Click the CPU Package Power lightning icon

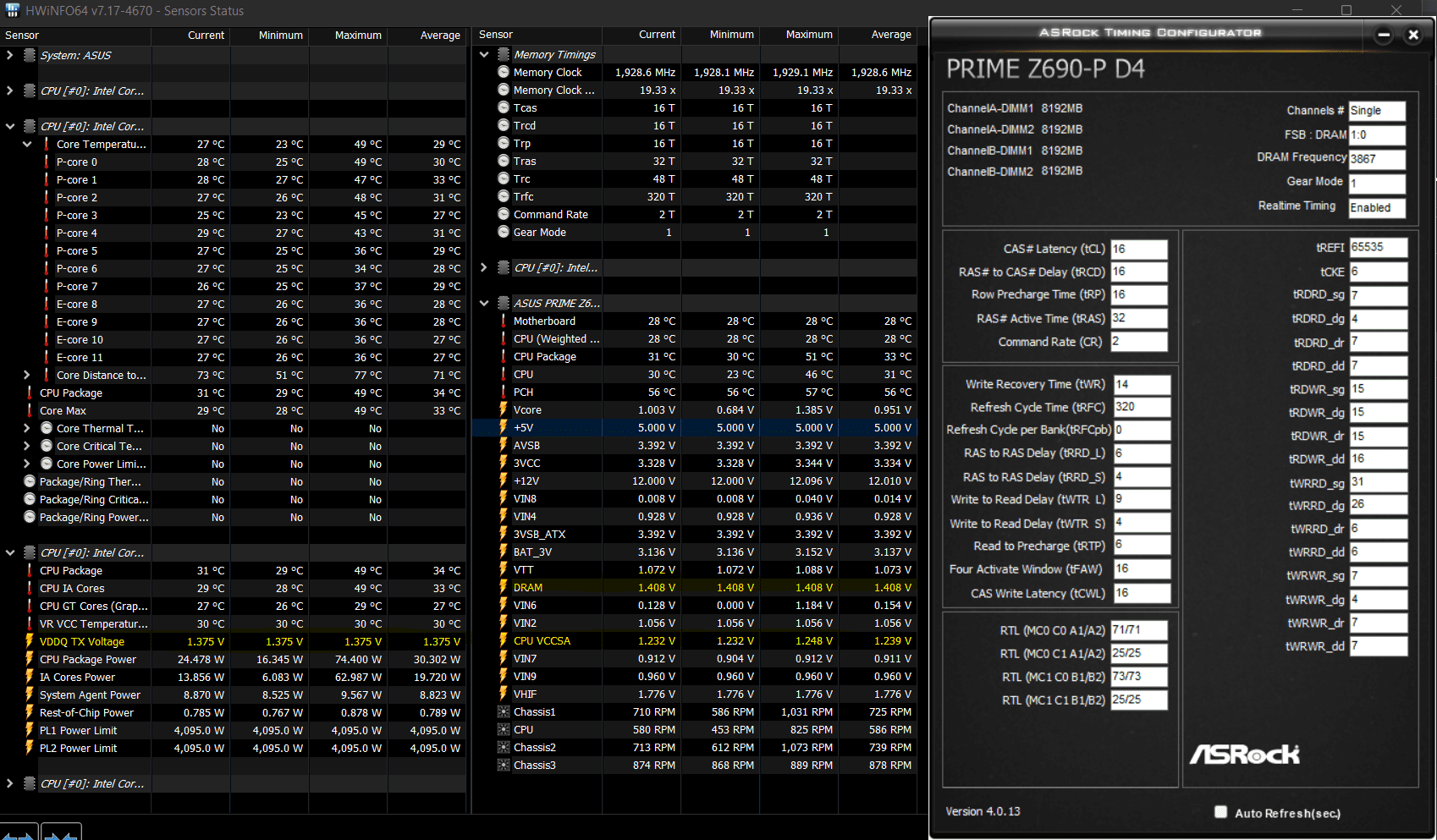tap(30, 659)
